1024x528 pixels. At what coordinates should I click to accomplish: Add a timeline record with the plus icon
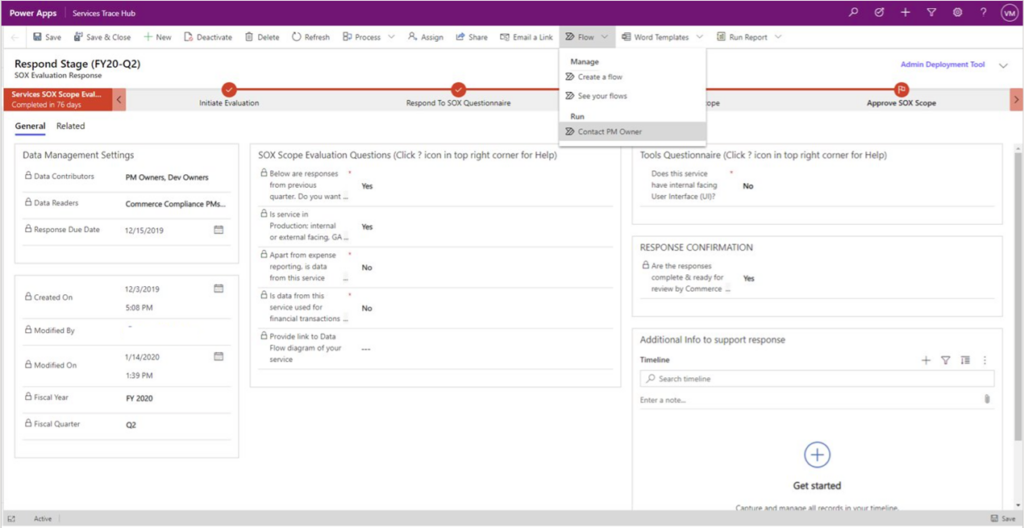pyautogui.click(x=925, y=360)
